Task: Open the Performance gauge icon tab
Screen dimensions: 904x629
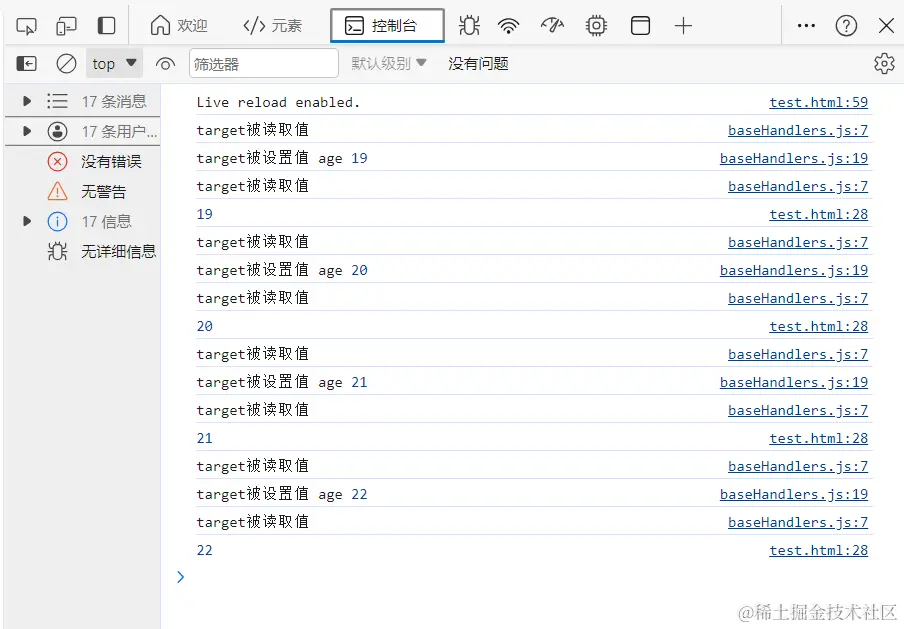Action: [x=552, y=26]
